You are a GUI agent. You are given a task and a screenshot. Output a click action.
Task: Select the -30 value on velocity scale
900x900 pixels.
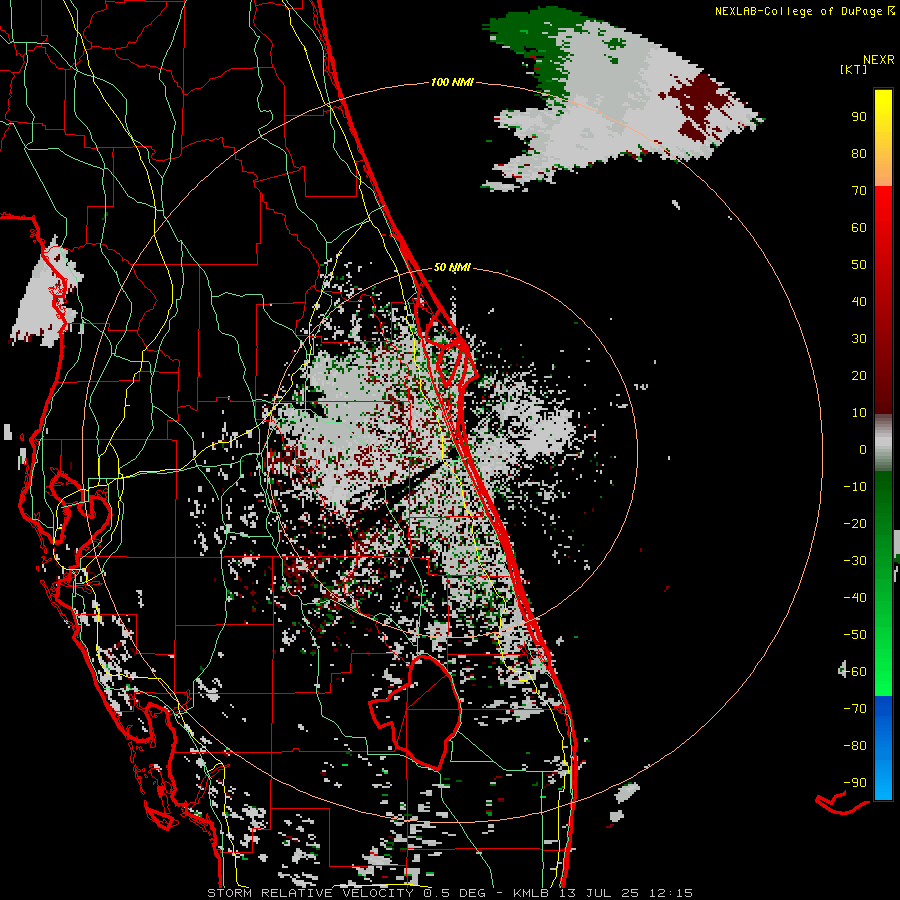click(x=855, y=561)
